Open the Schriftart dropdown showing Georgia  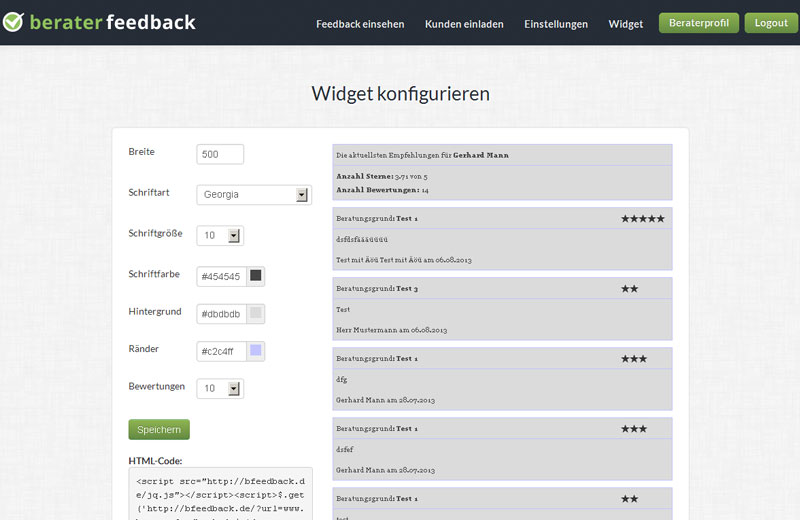pos(254,194)
